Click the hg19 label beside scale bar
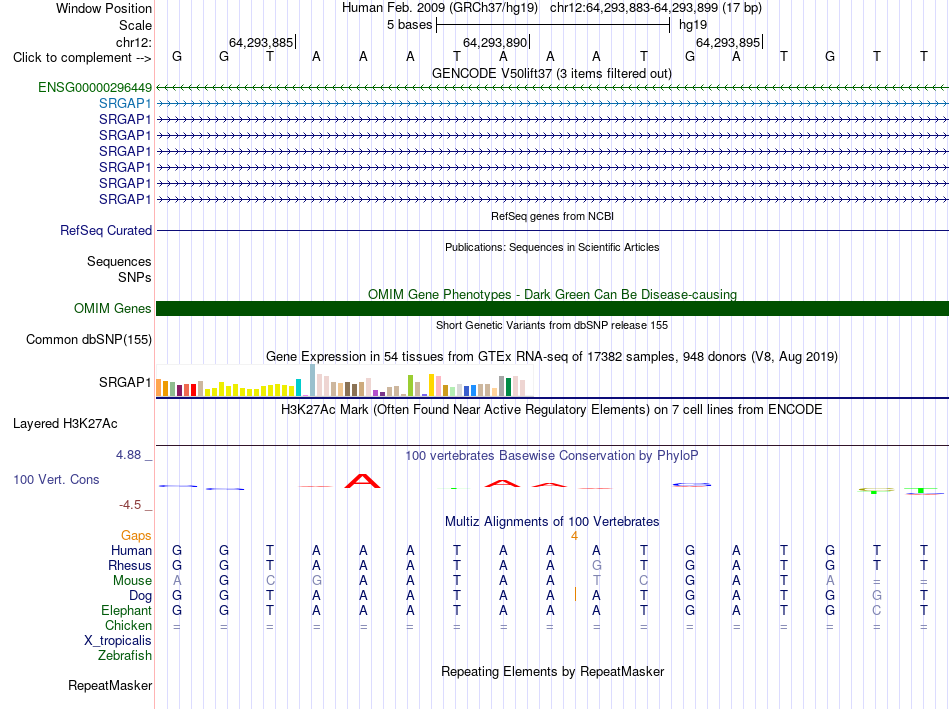Screen dimensions: 950x709 [693, 25]
